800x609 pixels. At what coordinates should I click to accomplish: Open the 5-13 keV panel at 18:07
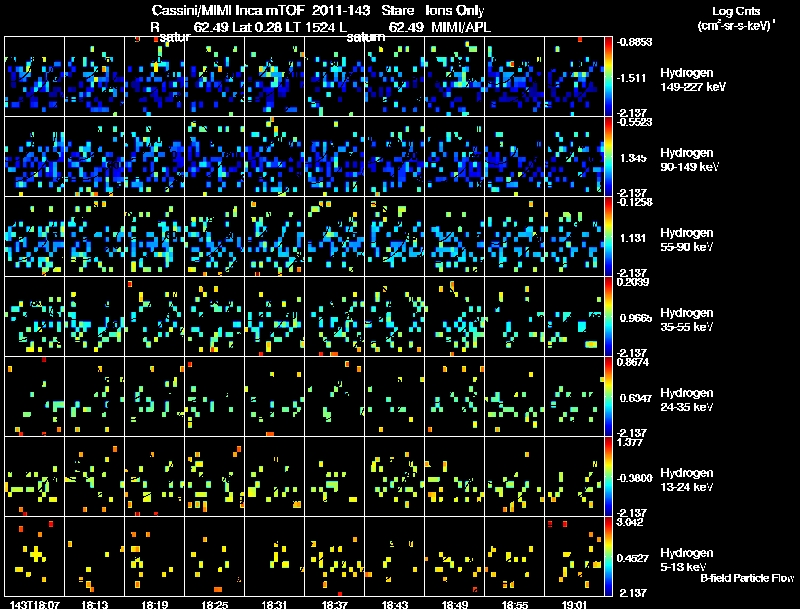pyautogui.click(x=35, y=556)
